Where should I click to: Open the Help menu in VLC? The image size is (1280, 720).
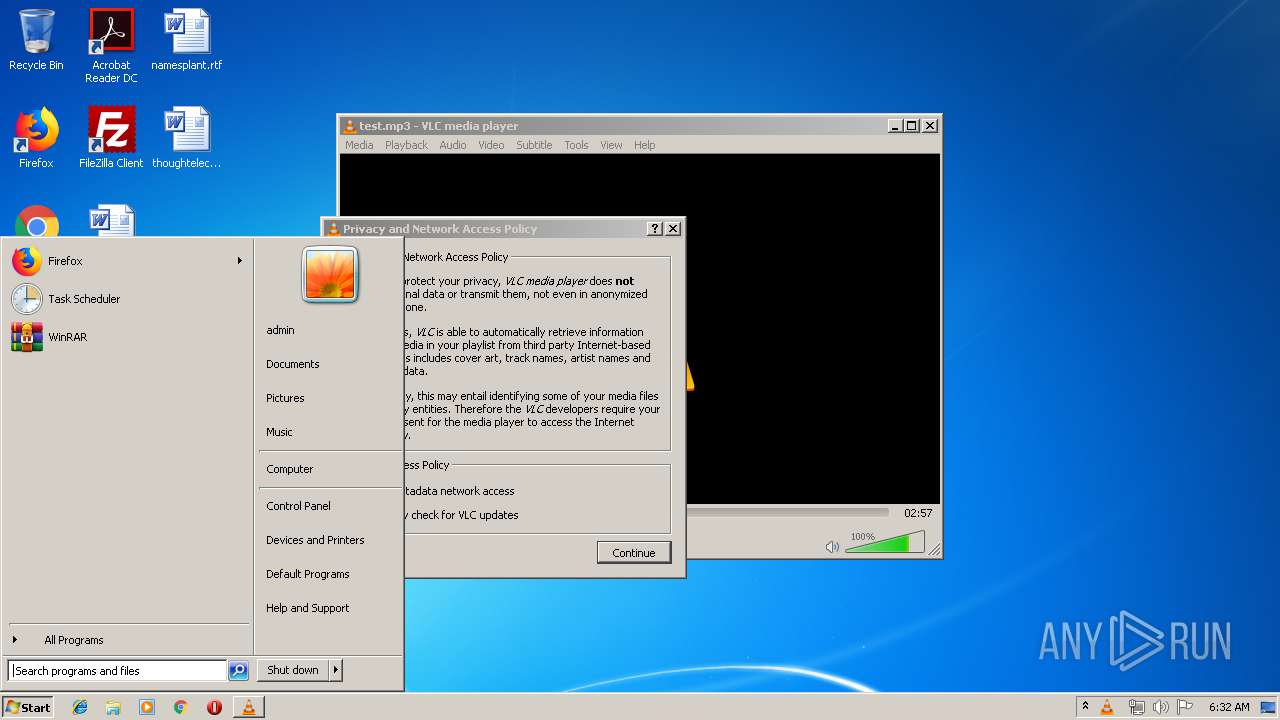point(645,145)
